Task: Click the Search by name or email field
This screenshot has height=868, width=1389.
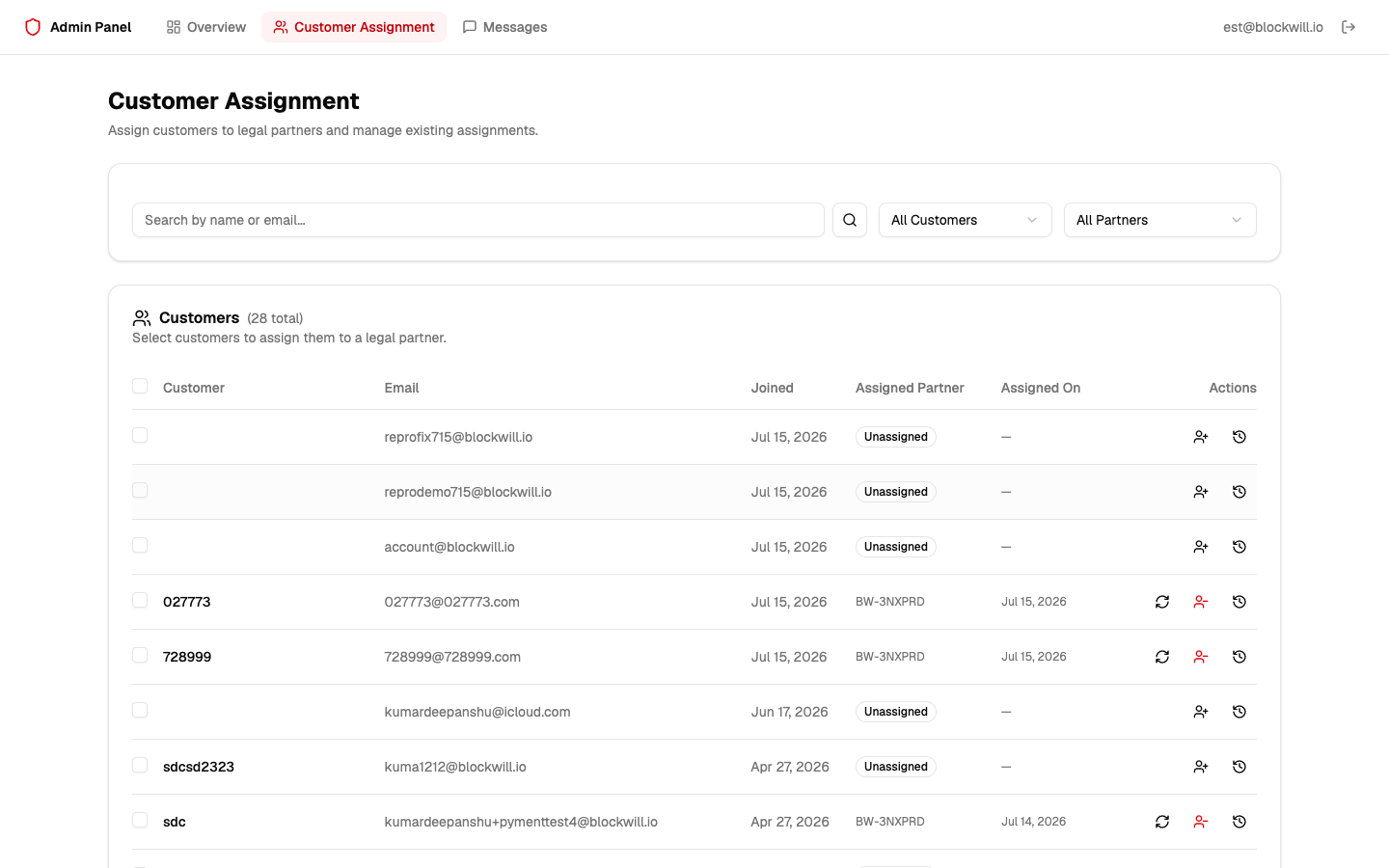Action: 478,220
